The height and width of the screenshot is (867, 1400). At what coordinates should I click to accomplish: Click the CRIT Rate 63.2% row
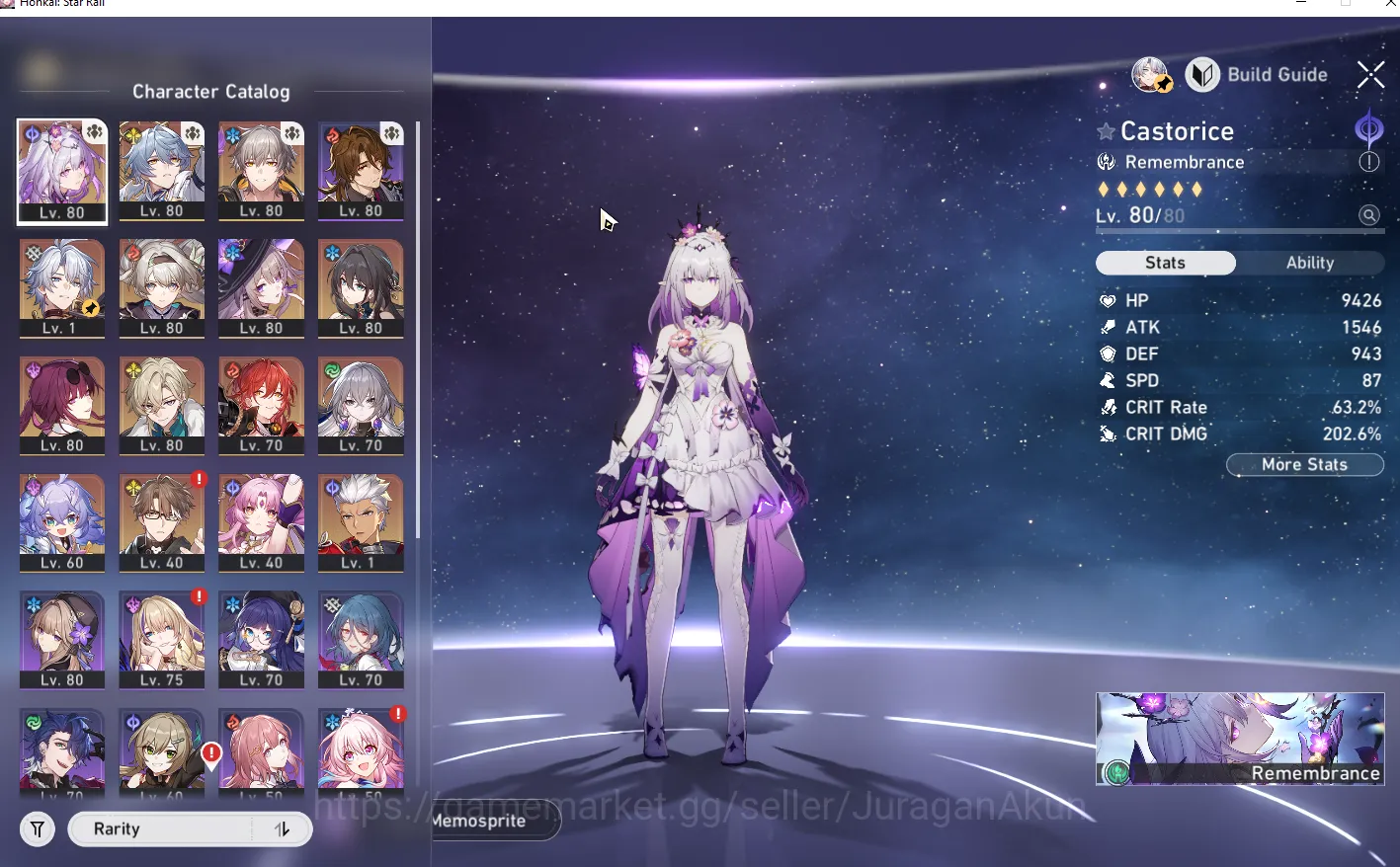[x=1240, y=408]
